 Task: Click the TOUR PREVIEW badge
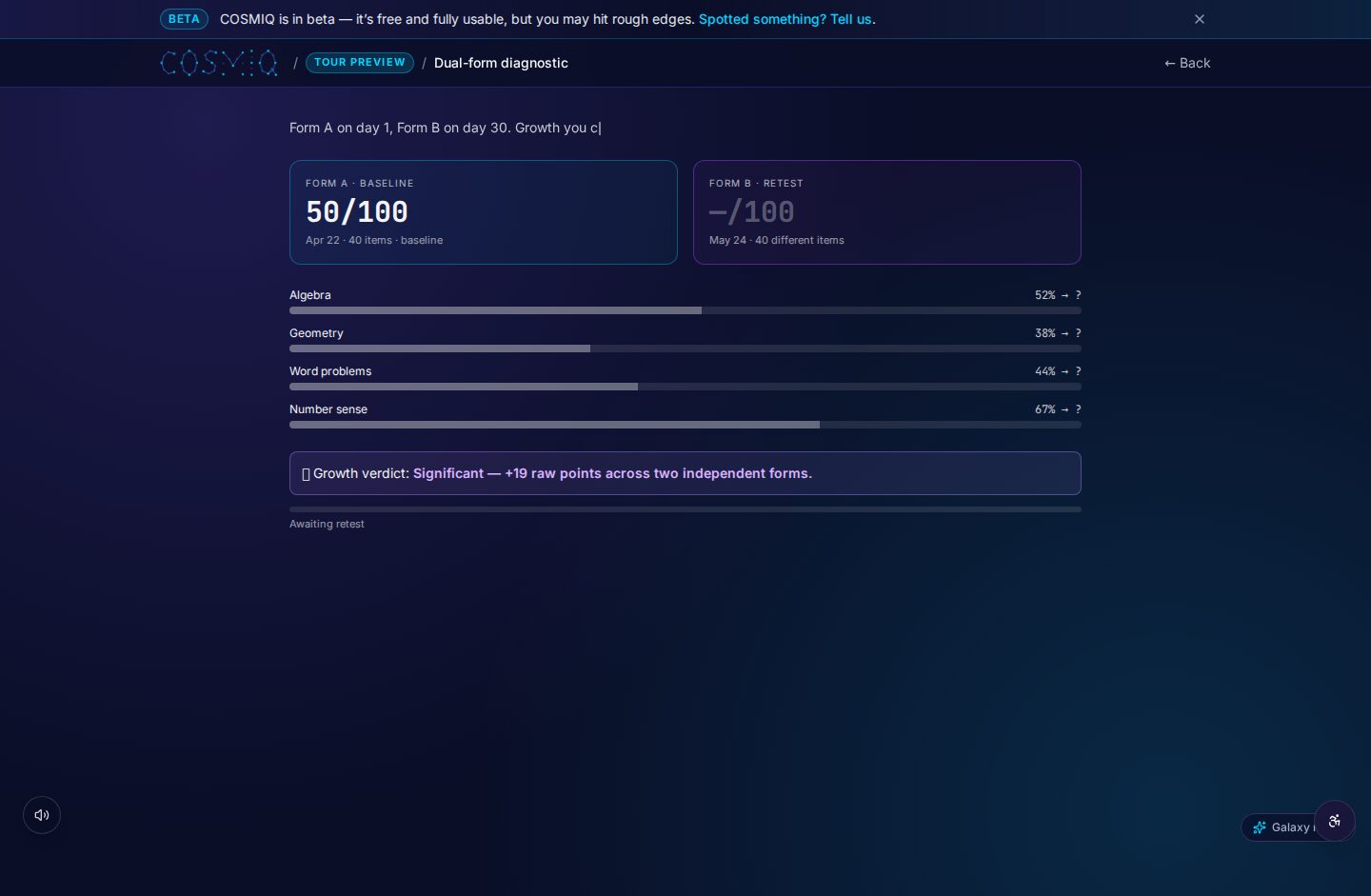[360, 63]
